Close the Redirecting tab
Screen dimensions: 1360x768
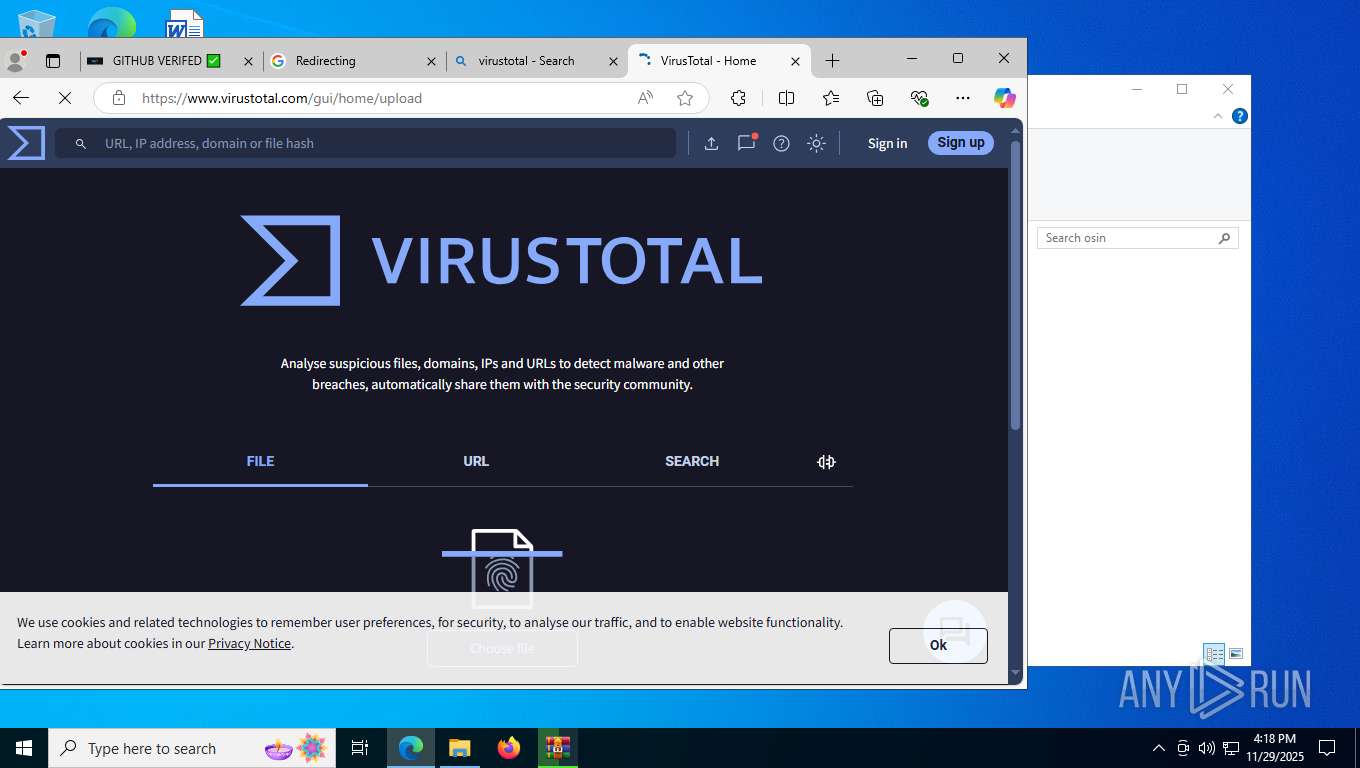[431, 61]
